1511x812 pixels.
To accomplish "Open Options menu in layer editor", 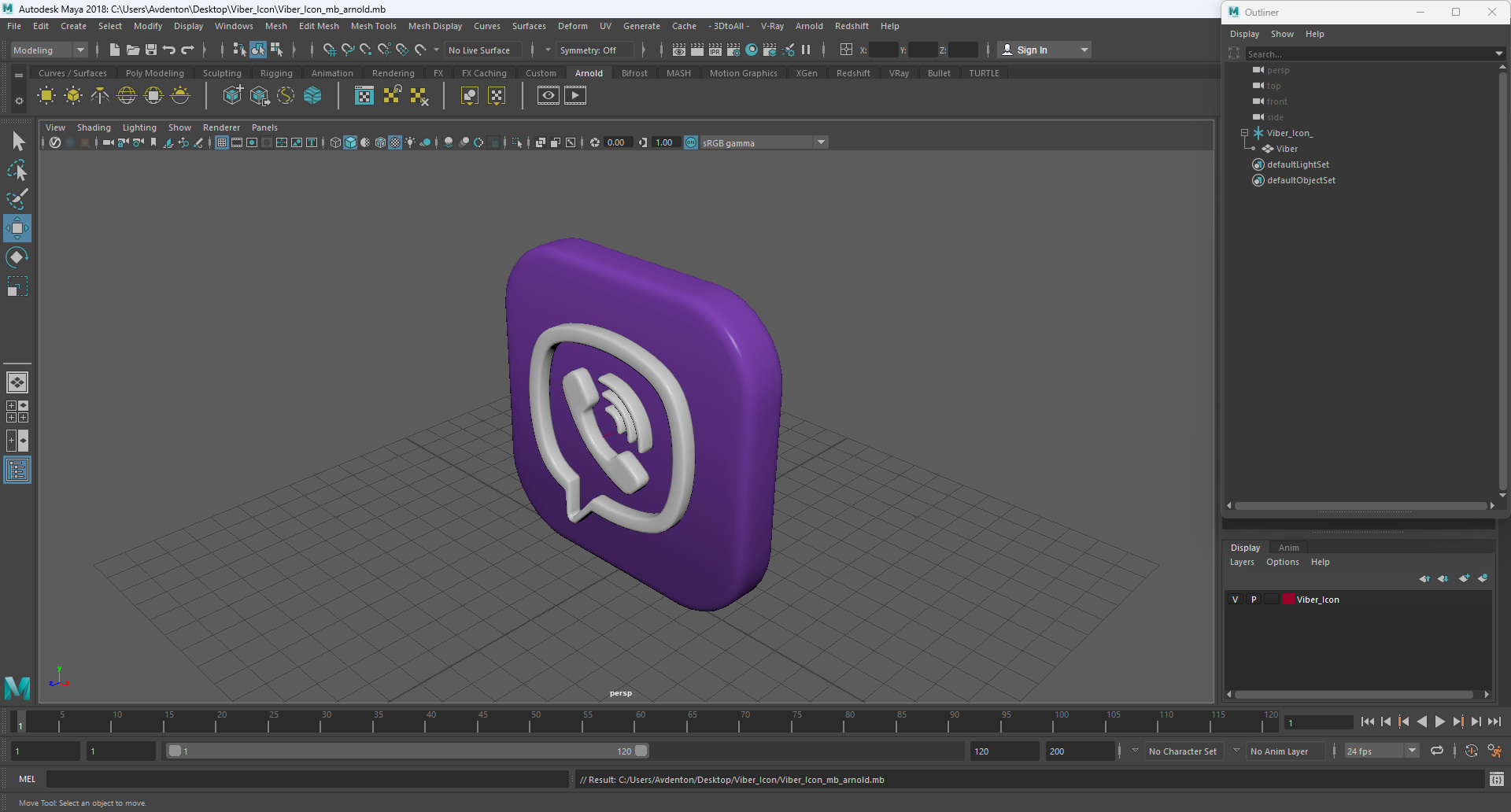I will click(1282, 562).
